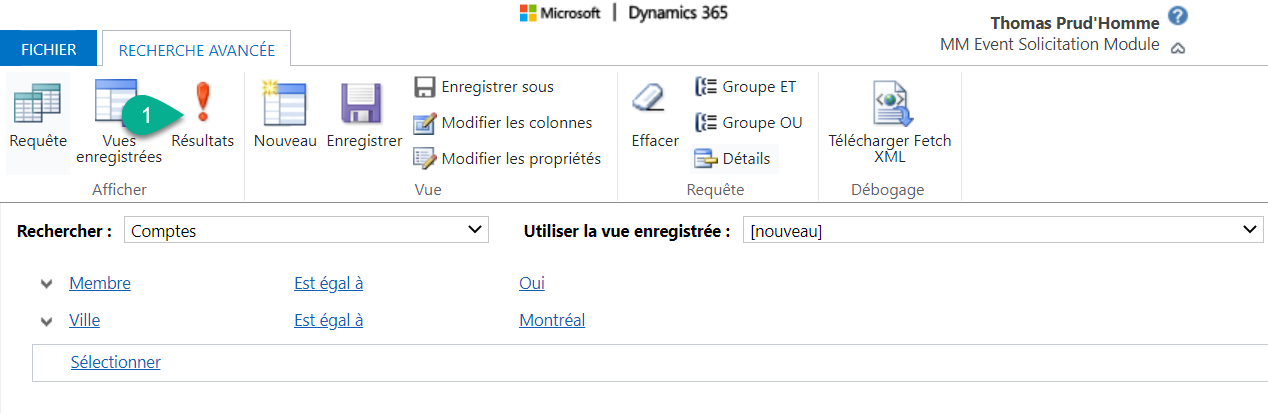
Task: Apply Groupe OU to criteria
Action: (749, 123)
